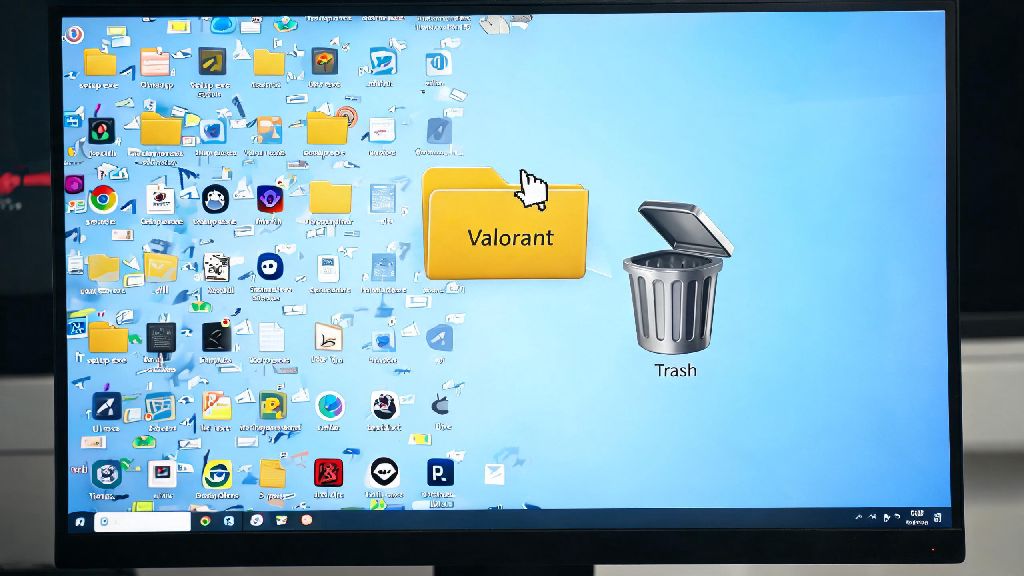Click the system tray clock

(x=917, y=517)
